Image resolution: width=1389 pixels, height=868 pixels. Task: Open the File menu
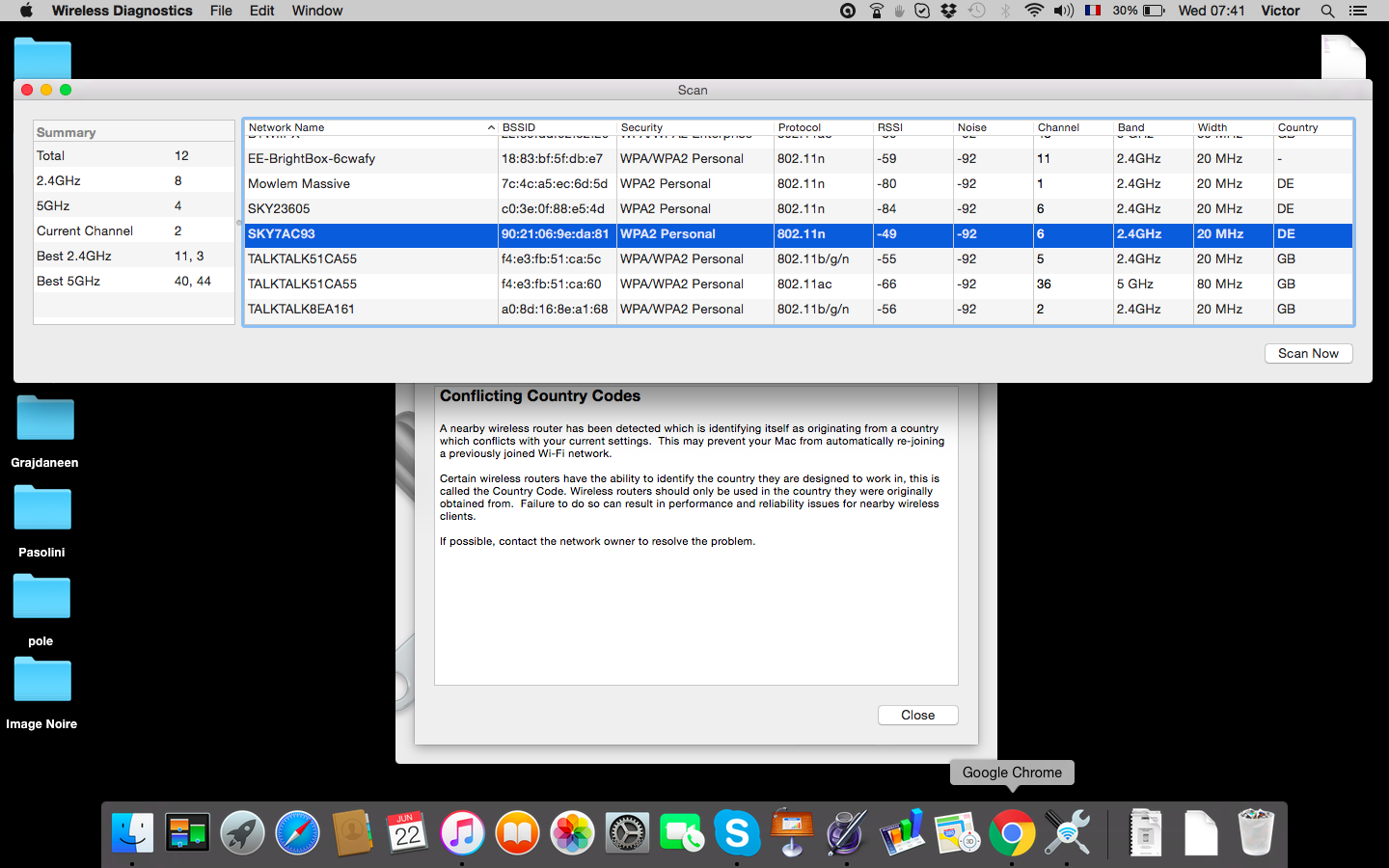(x=221, y=11)
